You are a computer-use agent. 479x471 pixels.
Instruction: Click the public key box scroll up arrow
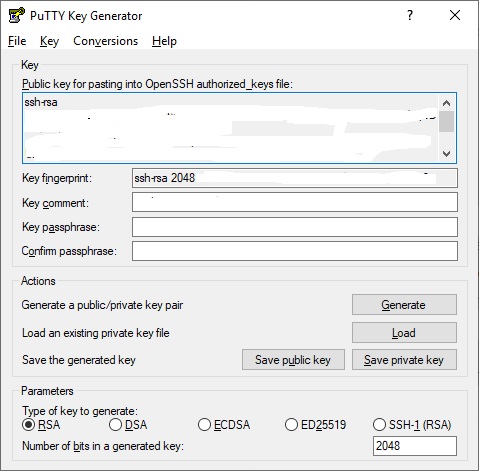click(446, 103)
